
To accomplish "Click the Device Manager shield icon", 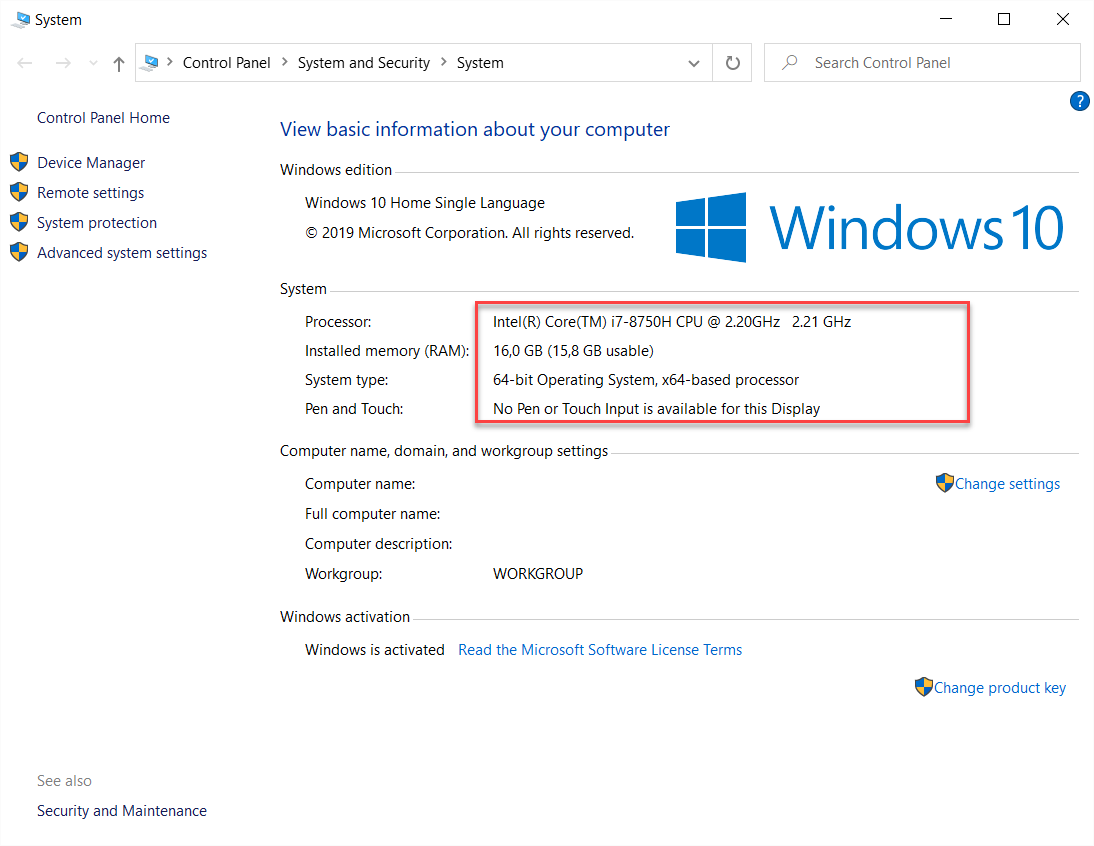I will point(20,162).
